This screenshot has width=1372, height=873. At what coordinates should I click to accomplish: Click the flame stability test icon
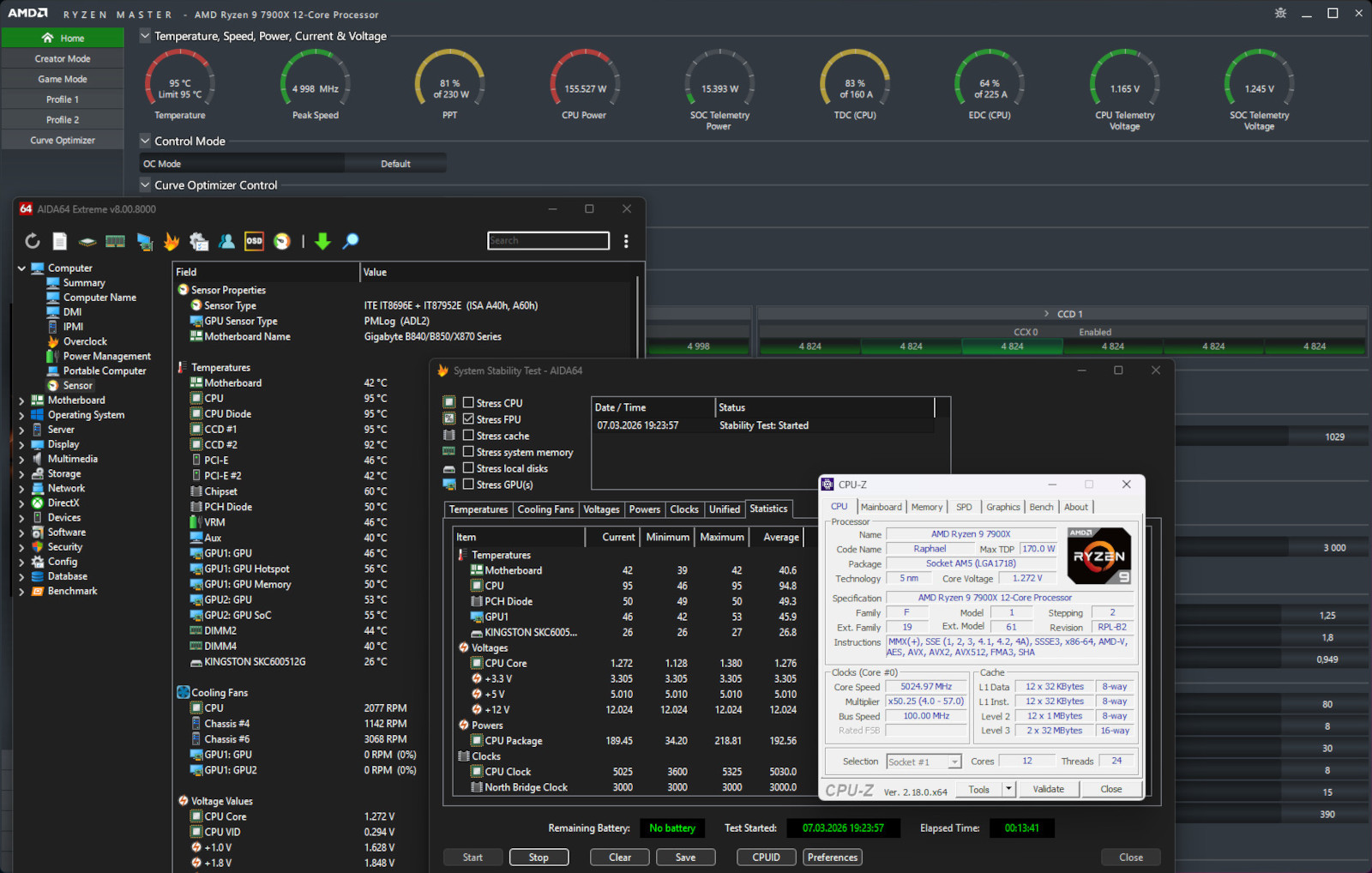click(171, 242)
